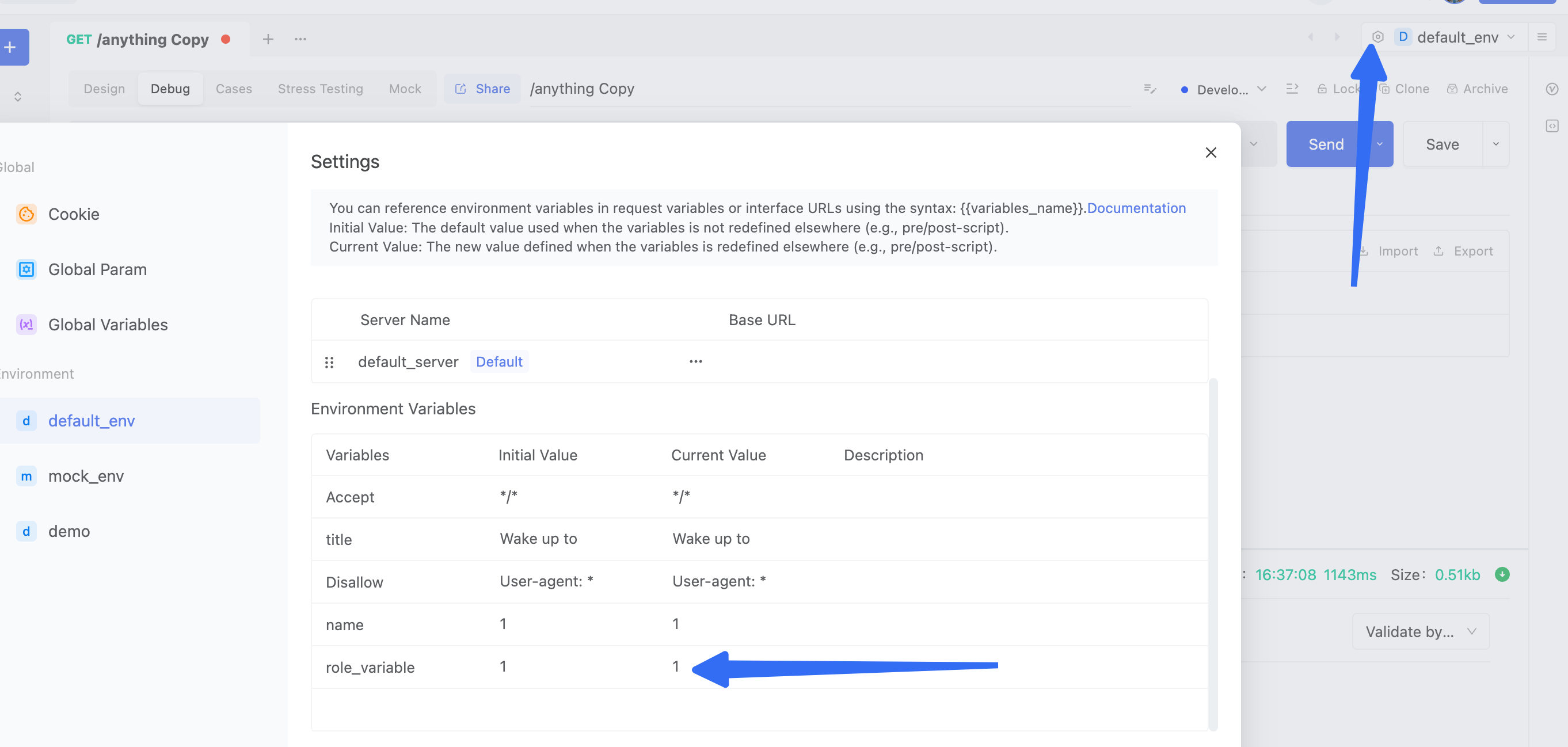This screenshot has width=1568, height=747.
Task: Open the tab options ellipsis menu
Action: pyautogui.click(x=300, y=39)
